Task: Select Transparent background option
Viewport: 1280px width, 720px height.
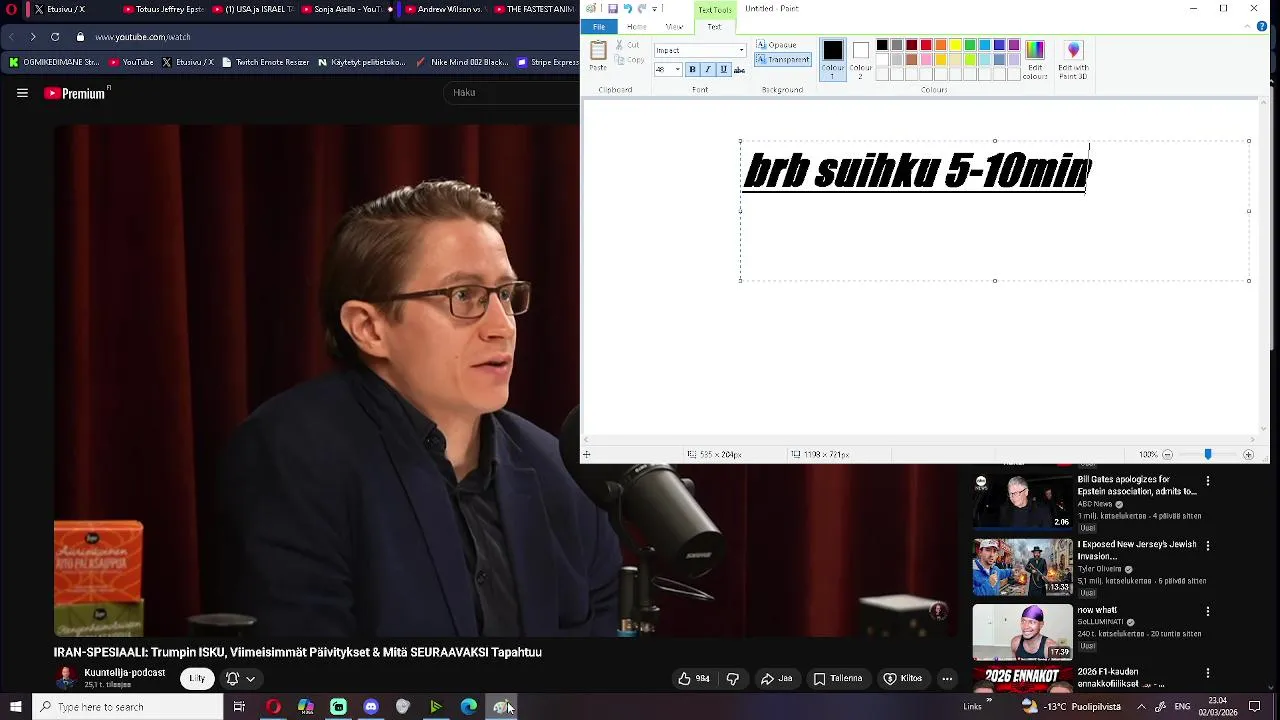Action: point(782,59)
